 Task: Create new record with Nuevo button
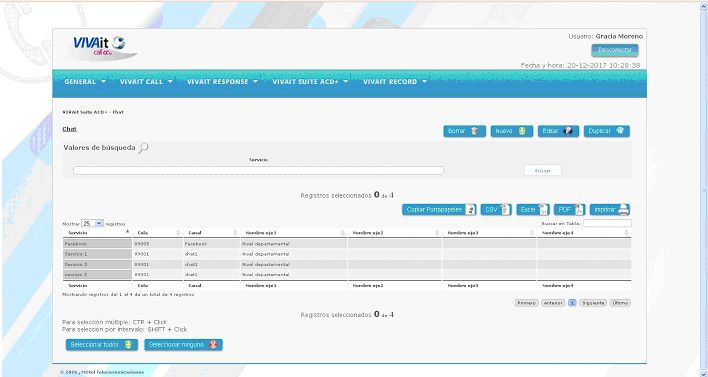[512, 131]
